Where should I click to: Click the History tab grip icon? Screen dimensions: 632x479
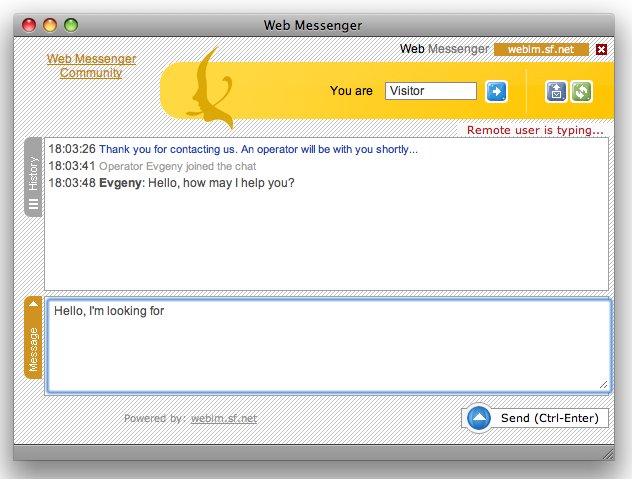click(x=33, y=204)
